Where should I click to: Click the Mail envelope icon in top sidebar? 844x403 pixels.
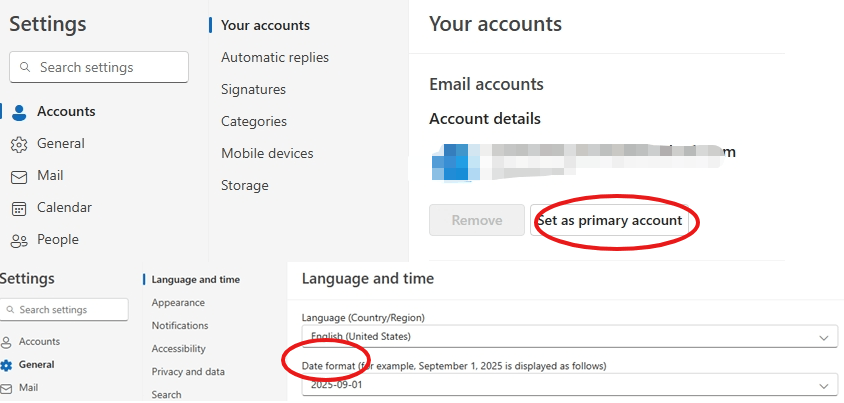(x=19, y=176)
